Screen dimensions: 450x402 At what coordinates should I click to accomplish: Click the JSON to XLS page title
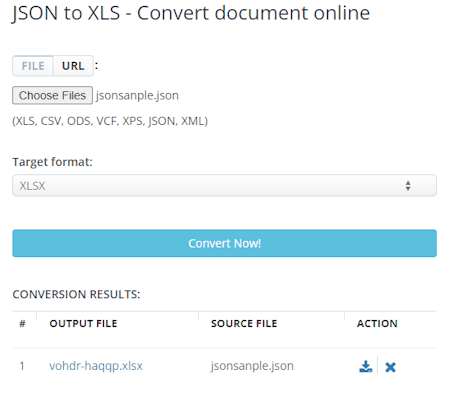click(x=191, y=13)
